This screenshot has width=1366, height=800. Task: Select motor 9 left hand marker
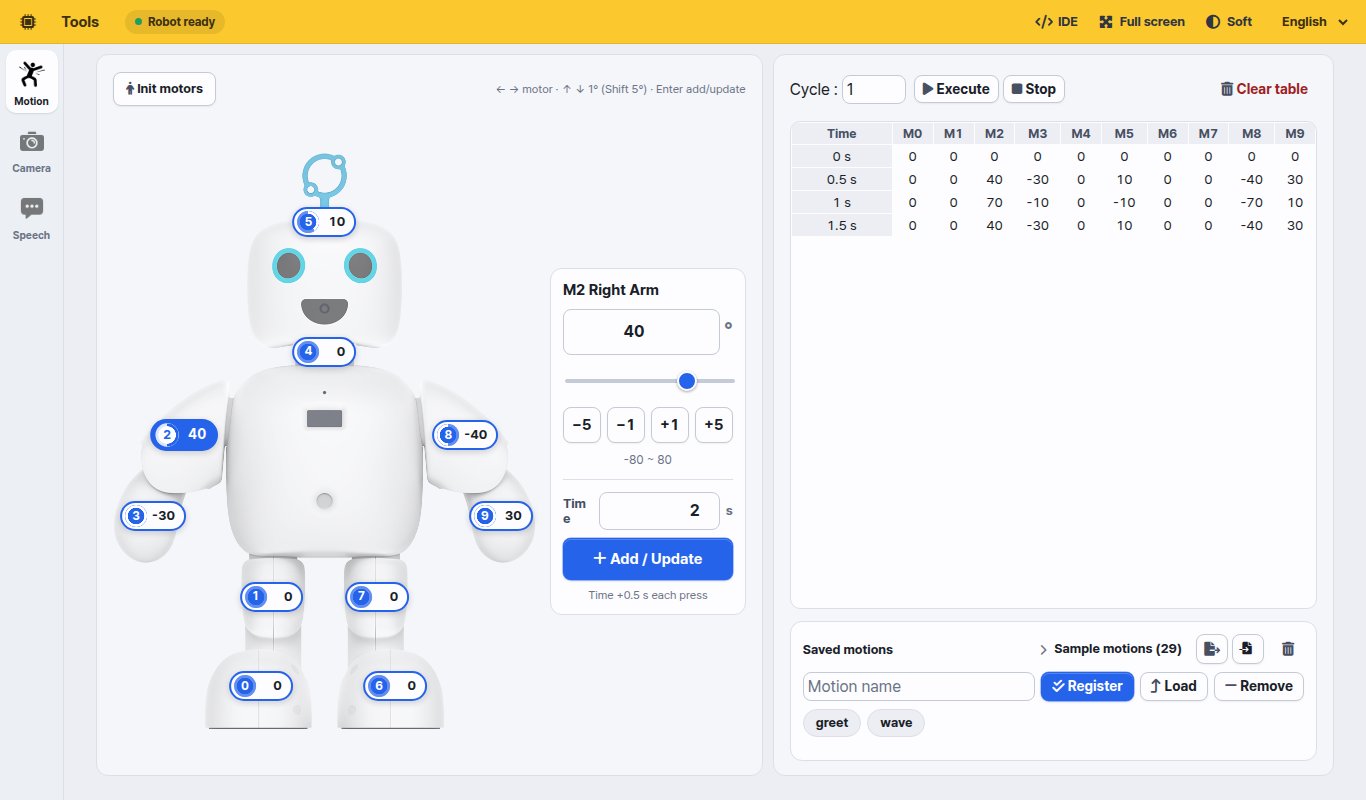[x=502, y=516]
